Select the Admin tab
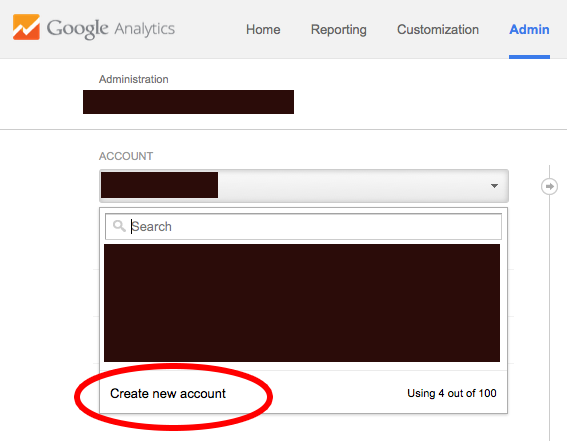 529,29
